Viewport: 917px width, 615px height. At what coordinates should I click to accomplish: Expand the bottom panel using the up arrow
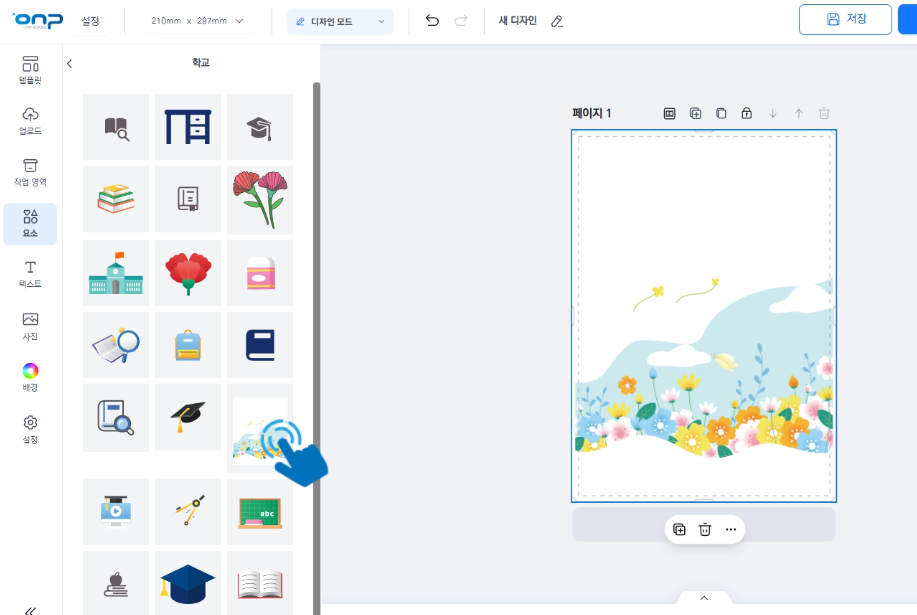point(703,597)
